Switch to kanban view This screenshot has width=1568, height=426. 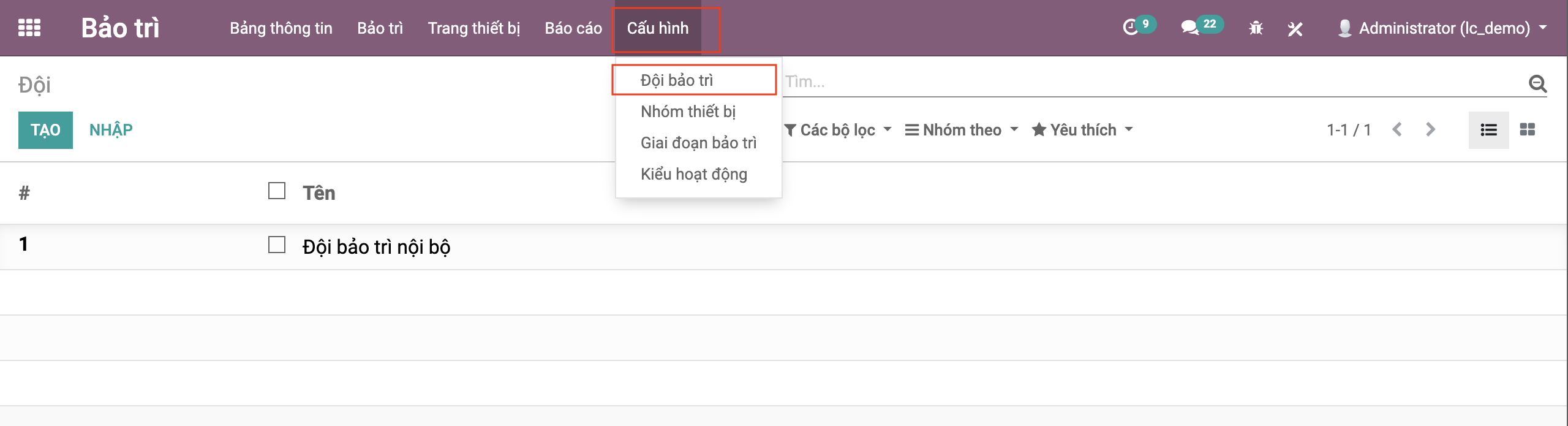1528,130
